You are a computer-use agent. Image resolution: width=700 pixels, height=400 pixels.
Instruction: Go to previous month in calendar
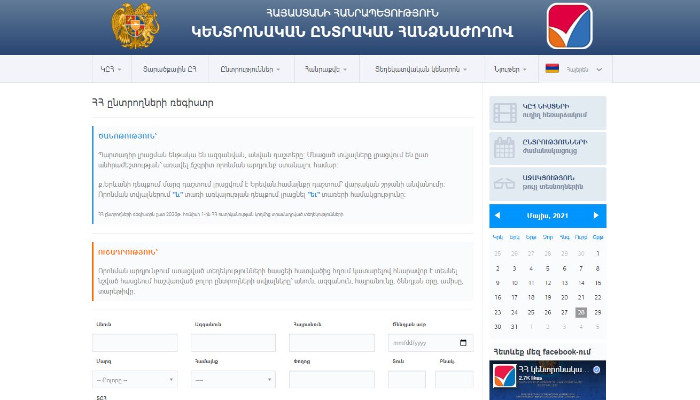(497, 215)
